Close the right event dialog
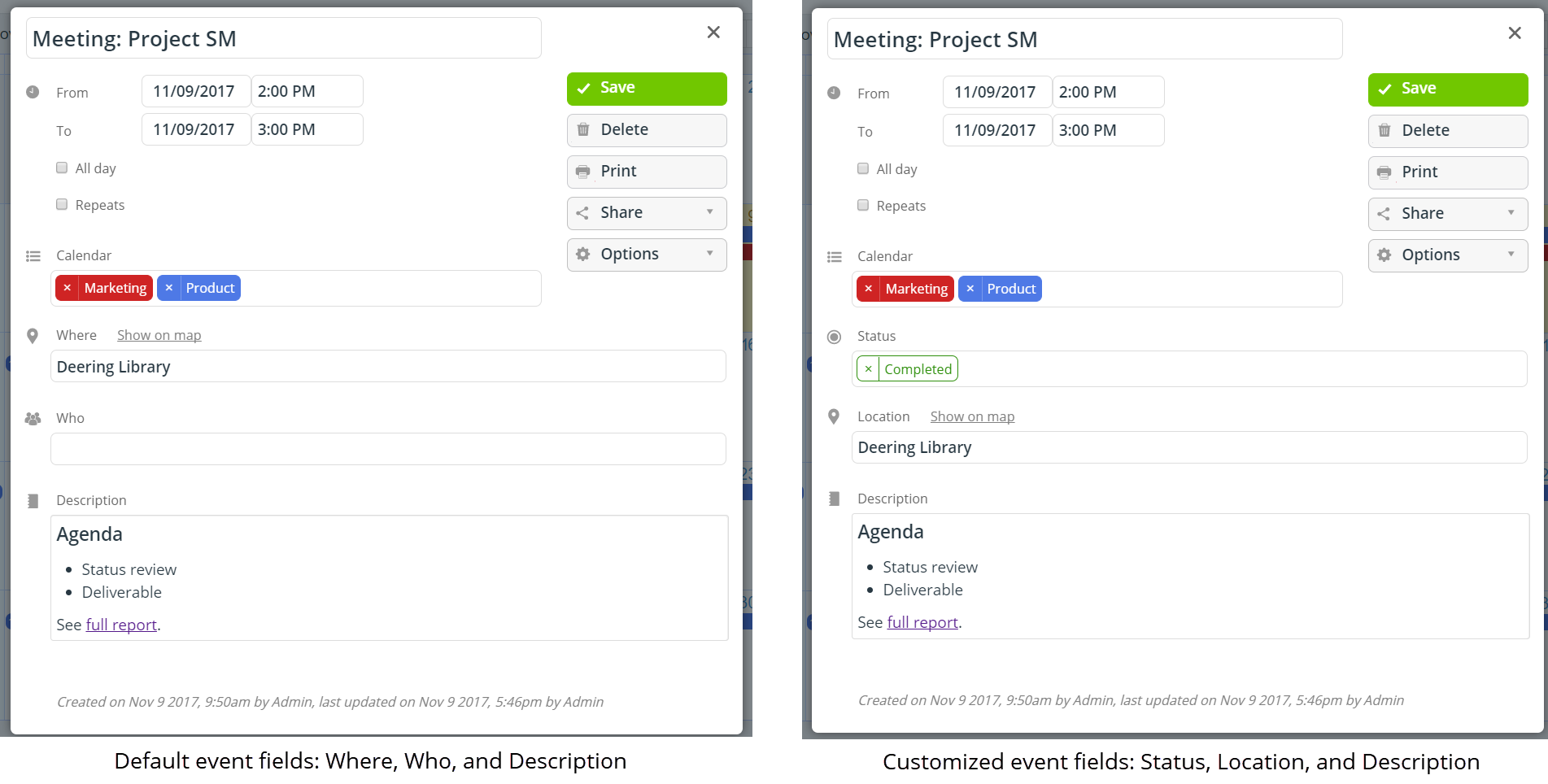 click(x=1515, y=33)
